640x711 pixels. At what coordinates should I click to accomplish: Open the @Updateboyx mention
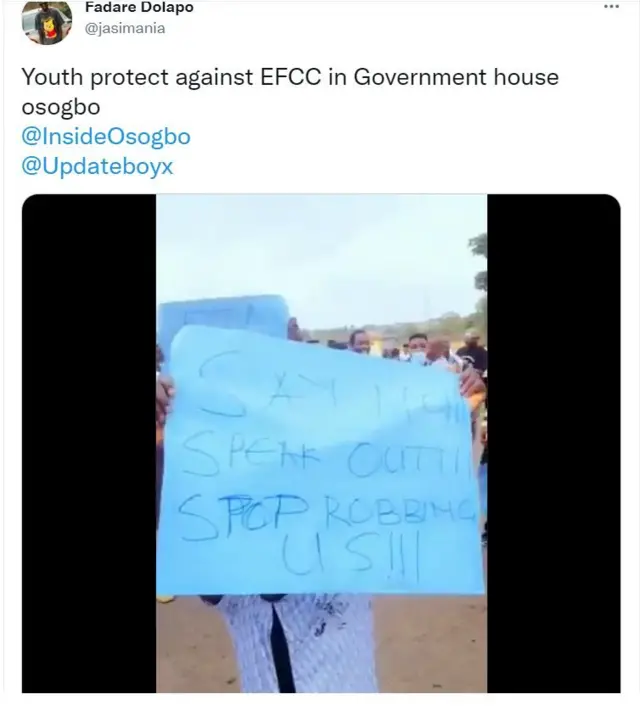coord(97,166)
